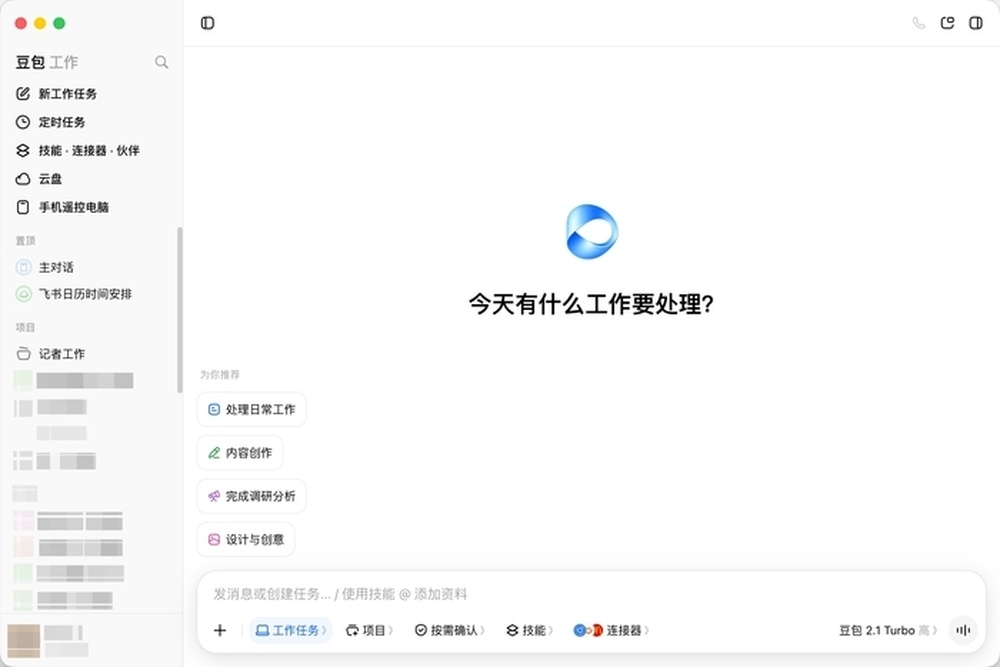Screen dimensions: 1000x667
Task: Toggle the right side panel icon
Action: 976,24
